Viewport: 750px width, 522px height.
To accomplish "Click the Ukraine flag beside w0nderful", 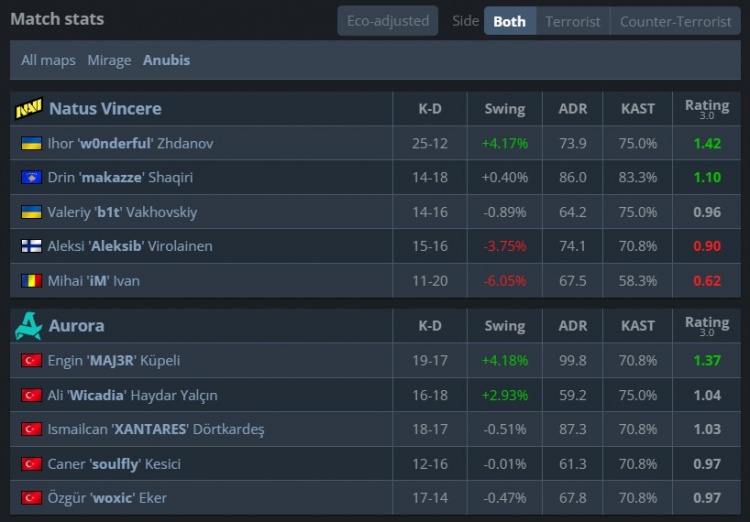I will [31, 144].
